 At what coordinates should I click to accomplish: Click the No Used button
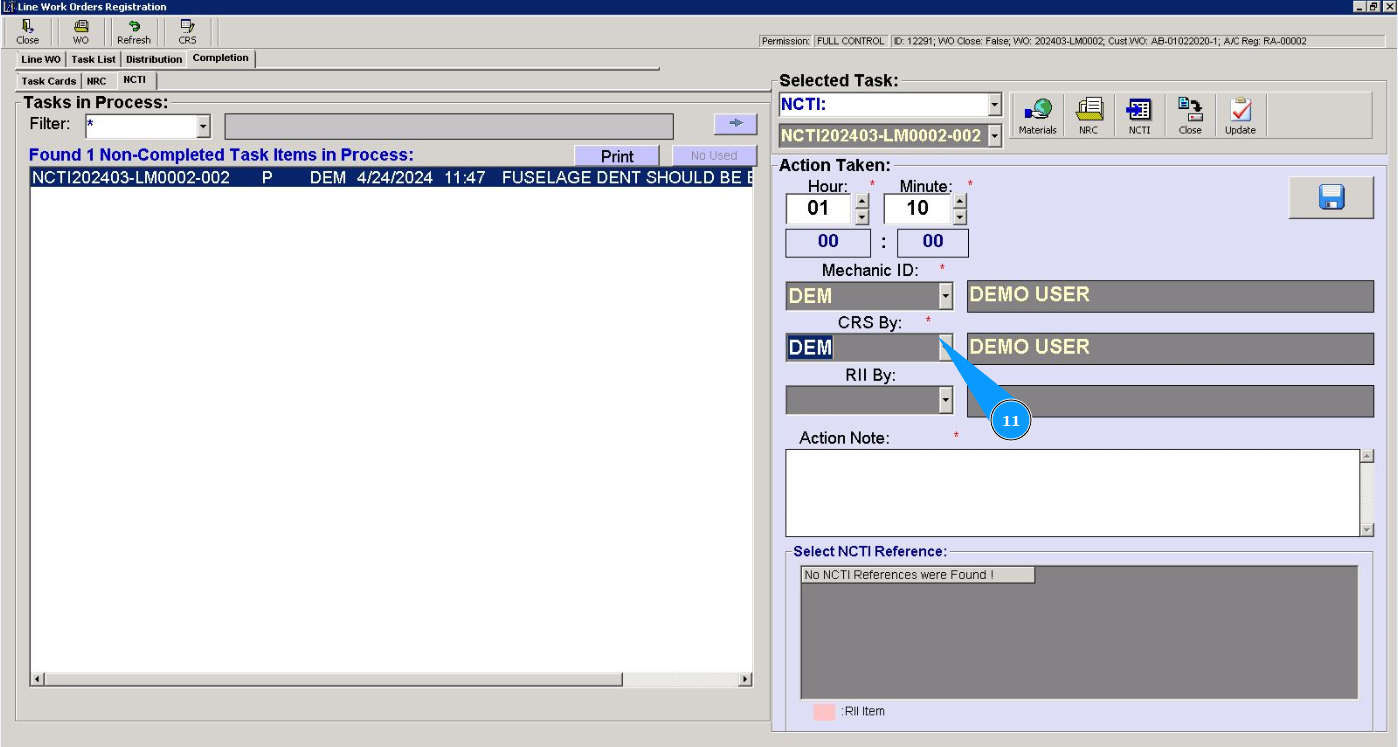714,156
